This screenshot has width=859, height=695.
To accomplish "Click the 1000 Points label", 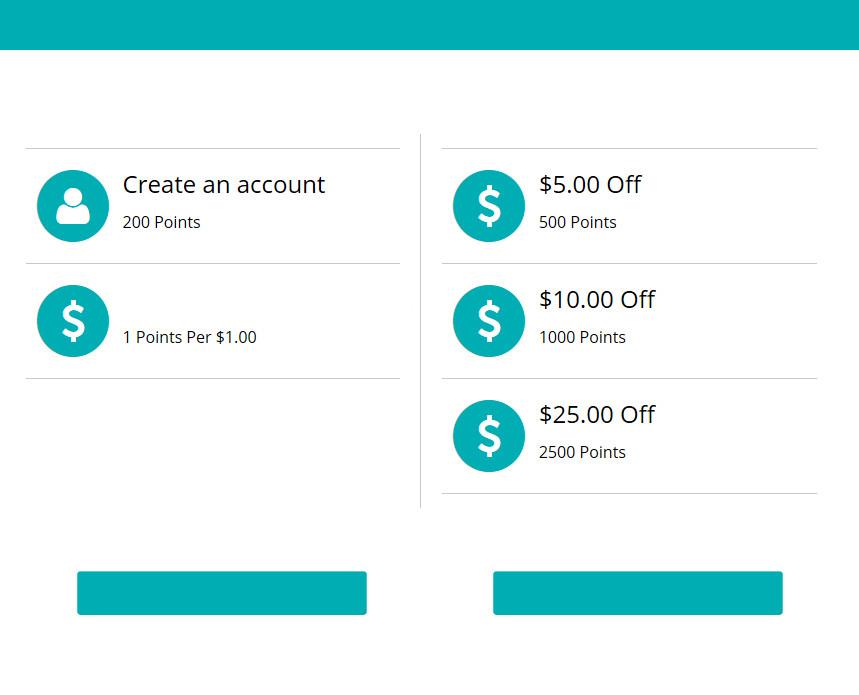I will 582,337.
